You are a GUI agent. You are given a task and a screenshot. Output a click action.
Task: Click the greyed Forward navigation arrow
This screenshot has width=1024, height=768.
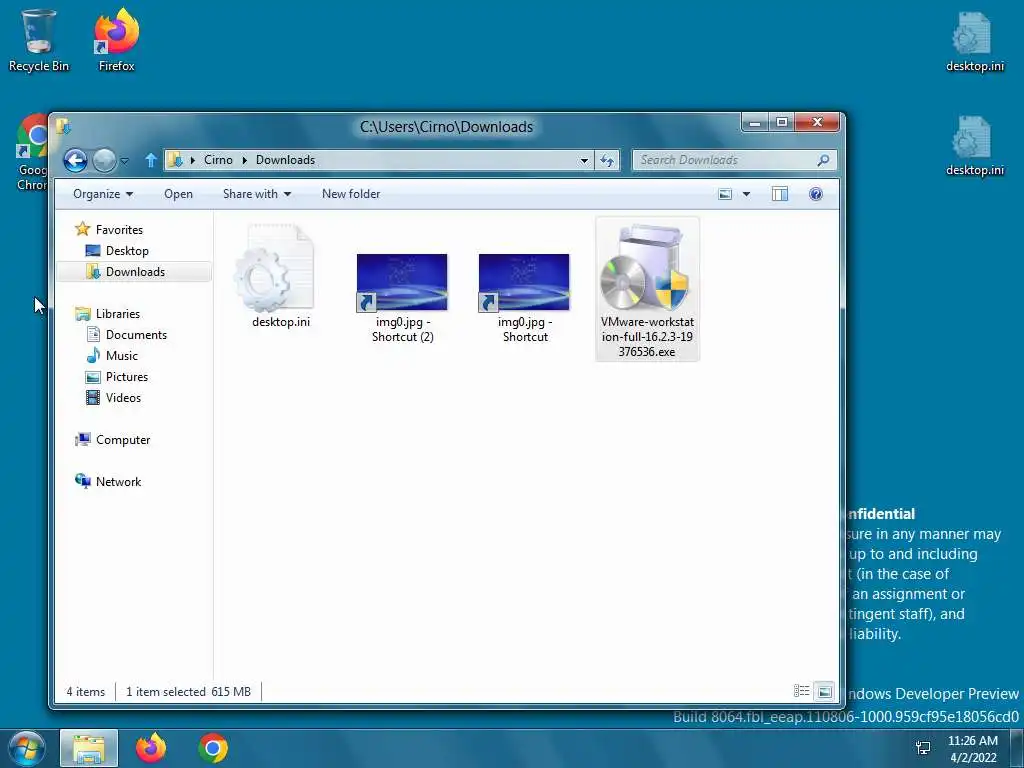point(104,160)
